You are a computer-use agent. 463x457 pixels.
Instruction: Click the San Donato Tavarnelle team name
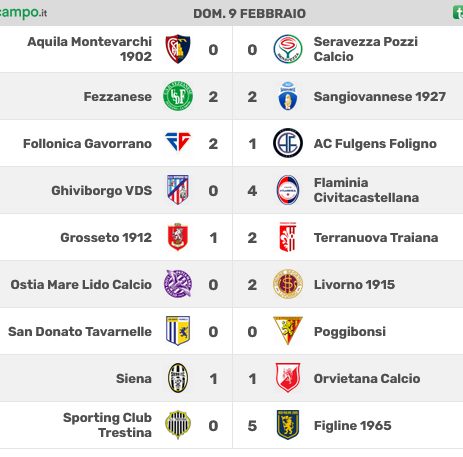pos(80,332)
